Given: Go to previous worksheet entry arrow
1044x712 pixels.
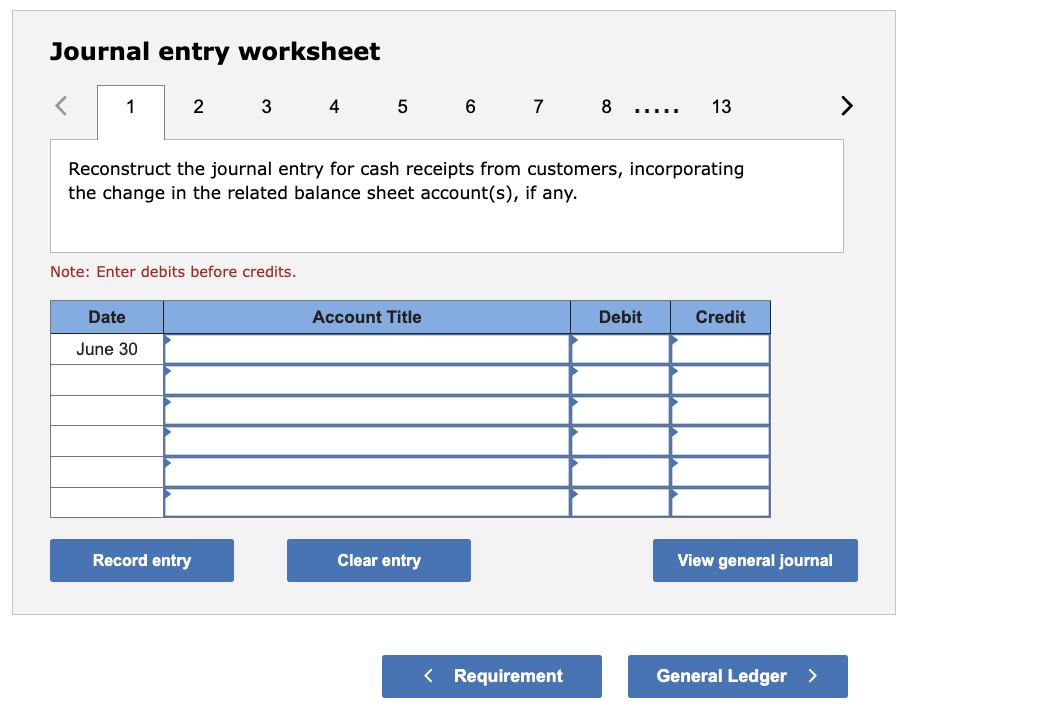Looking at the screenshot, I should (61, 106).
